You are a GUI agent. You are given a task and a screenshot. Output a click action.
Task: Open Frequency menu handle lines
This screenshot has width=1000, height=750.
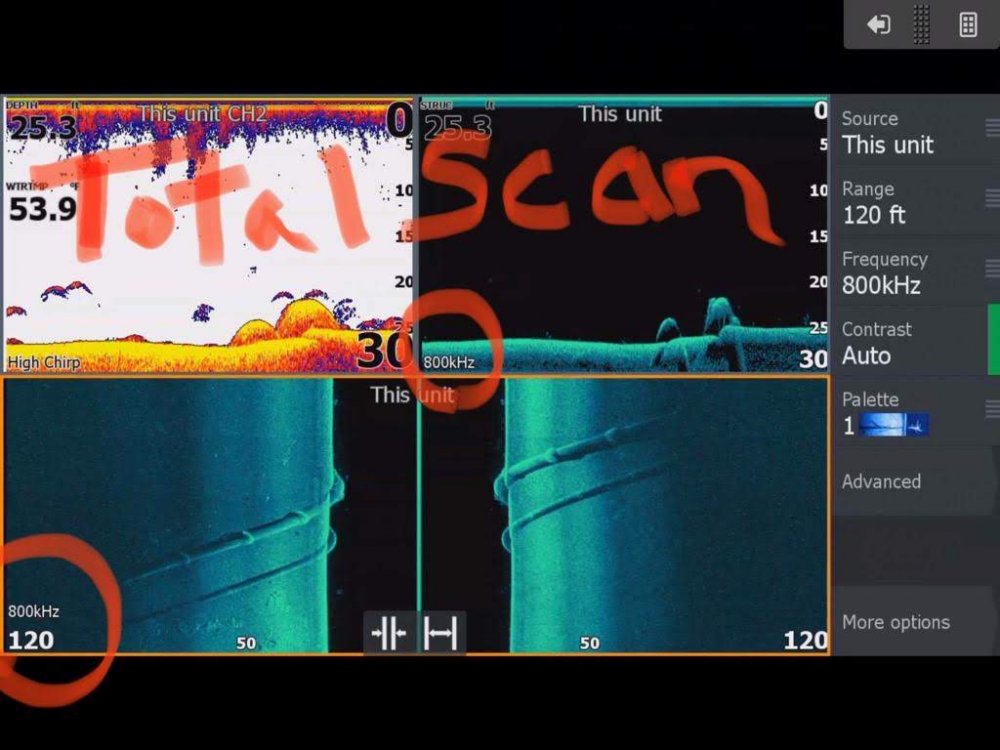pyautogui.click(x=991, y=268)
